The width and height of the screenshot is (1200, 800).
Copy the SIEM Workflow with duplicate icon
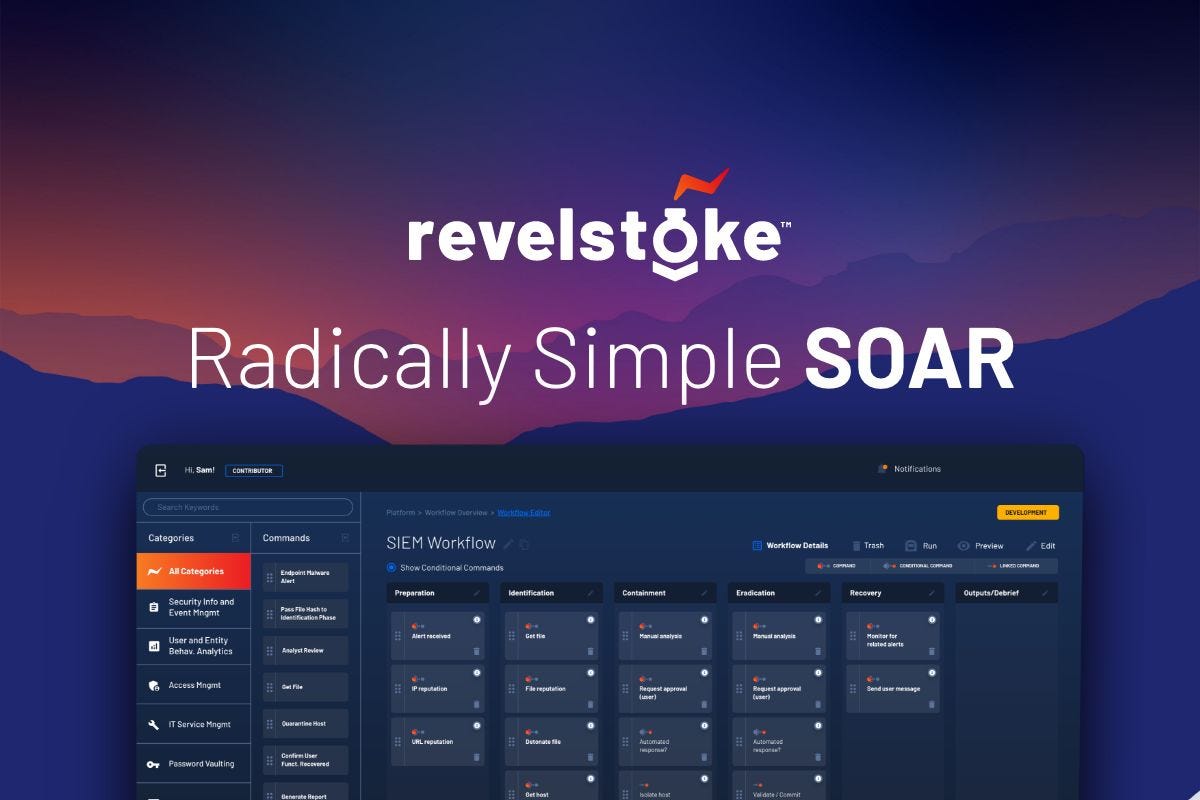tap(524, 544)
